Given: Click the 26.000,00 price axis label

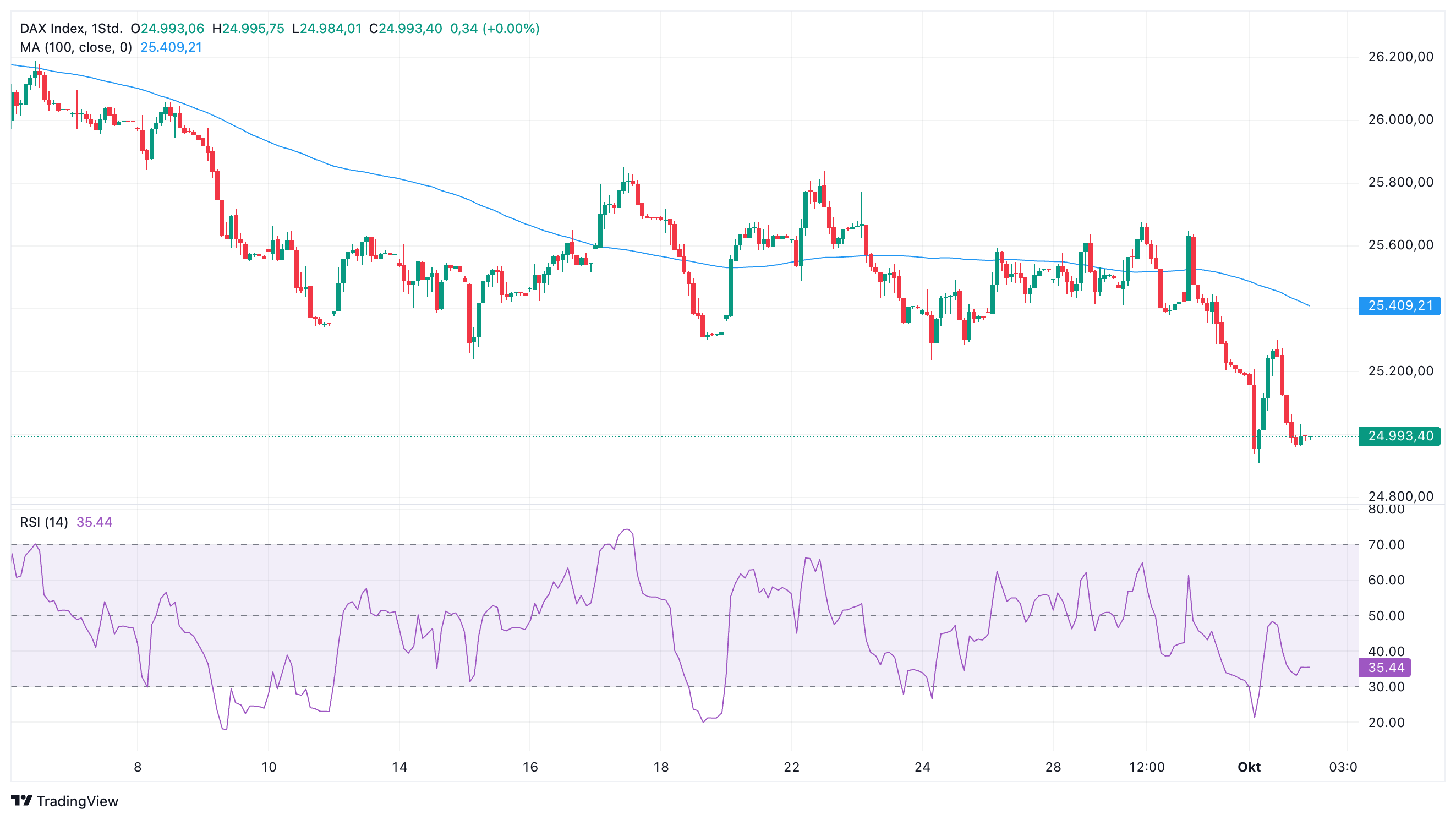Looking at the screenshot, I should [x=1400, y=119].
